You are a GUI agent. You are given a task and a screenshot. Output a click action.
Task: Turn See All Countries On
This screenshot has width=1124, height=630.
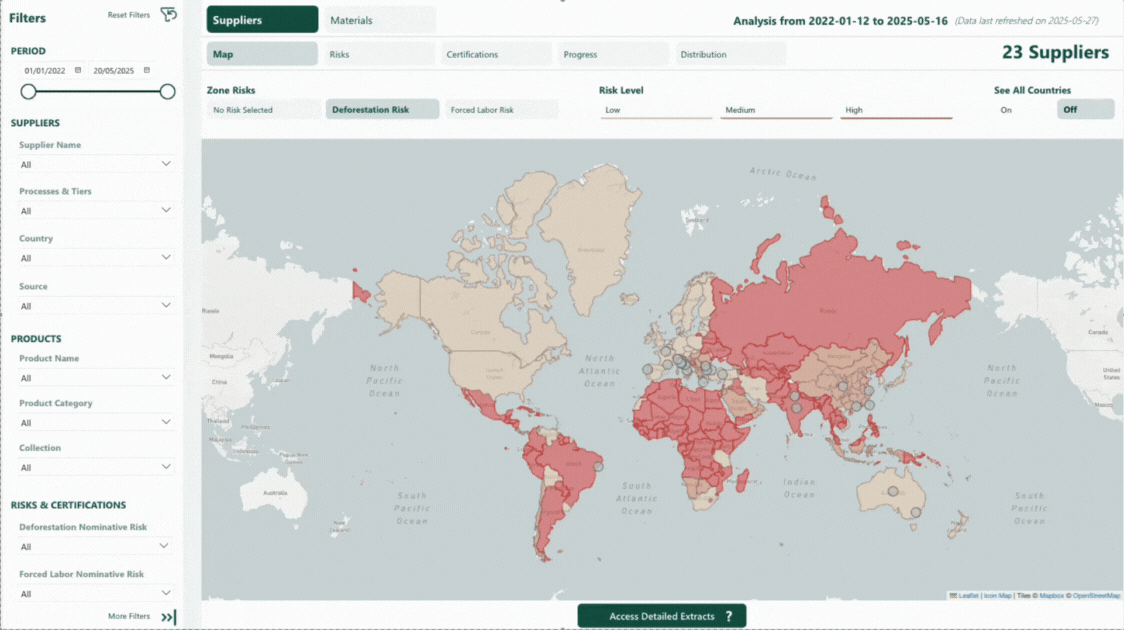(1006, 110)
